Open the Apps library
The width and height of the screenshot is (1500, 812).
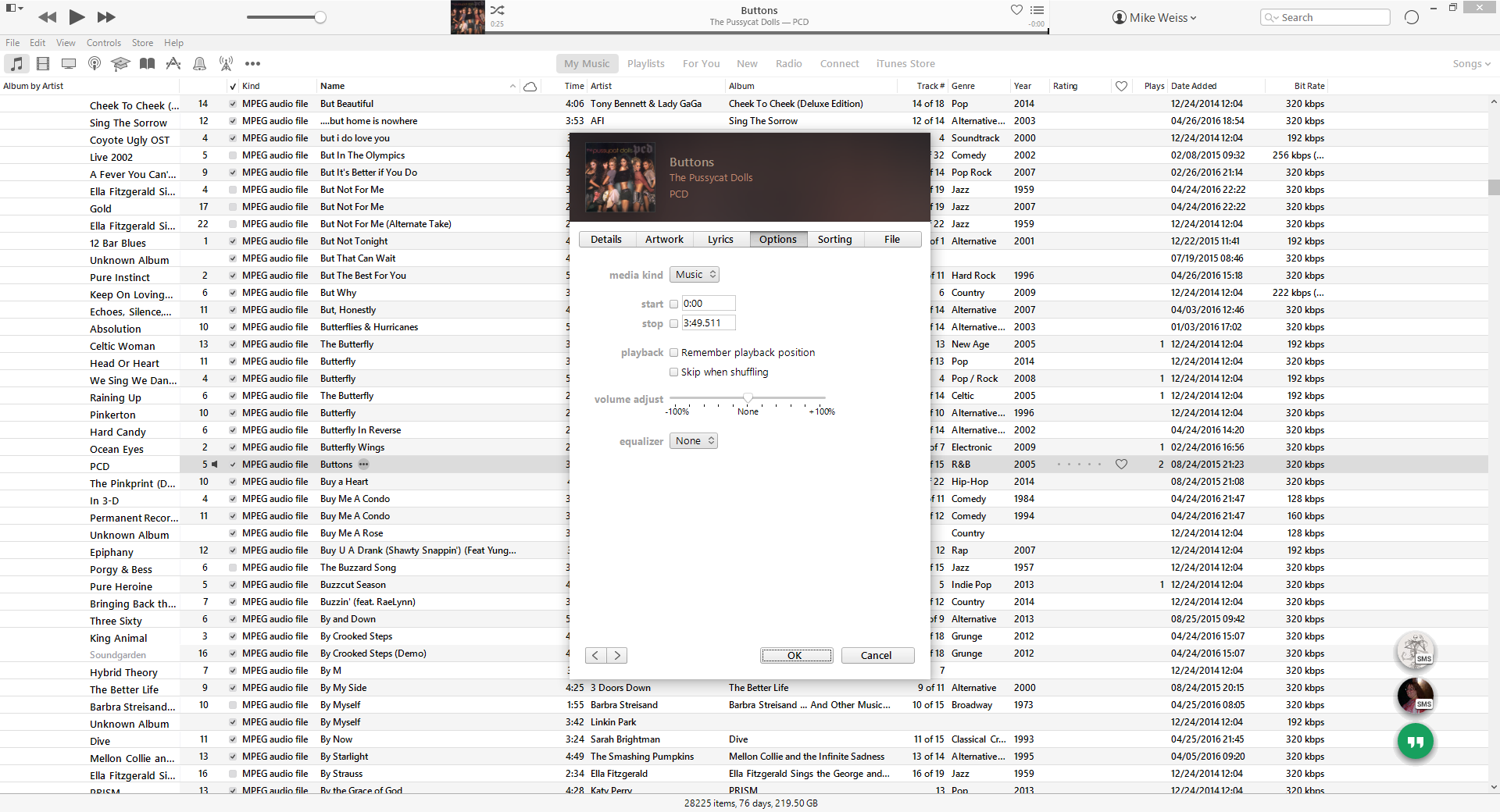tap(173, 63)
